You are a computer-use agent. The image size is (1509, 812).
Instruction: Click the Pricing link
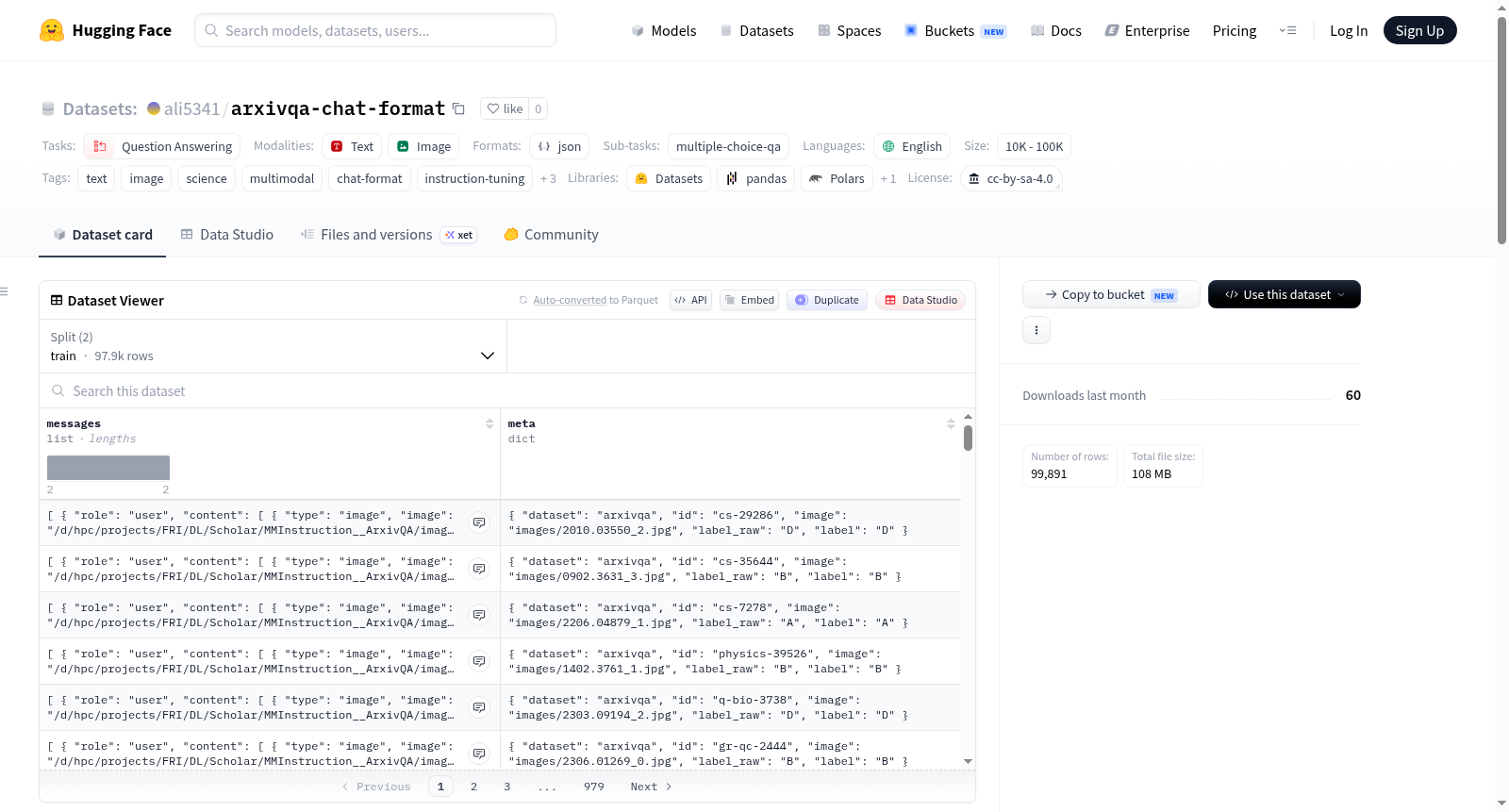click(1235, 30)
